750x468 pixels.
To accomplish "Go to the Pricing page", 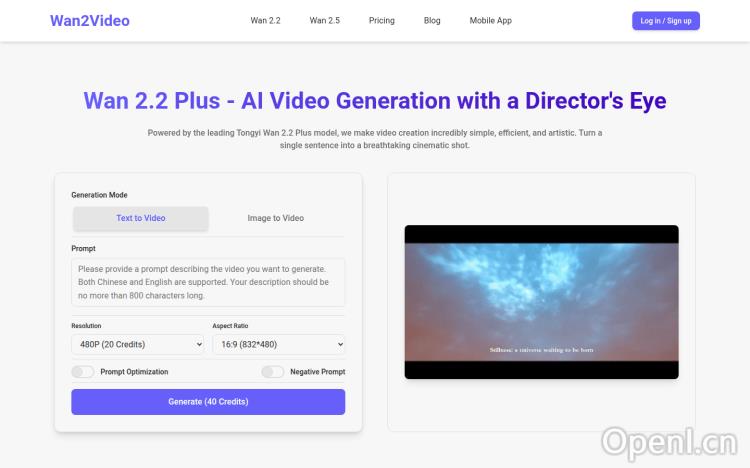I will (382, 21).
